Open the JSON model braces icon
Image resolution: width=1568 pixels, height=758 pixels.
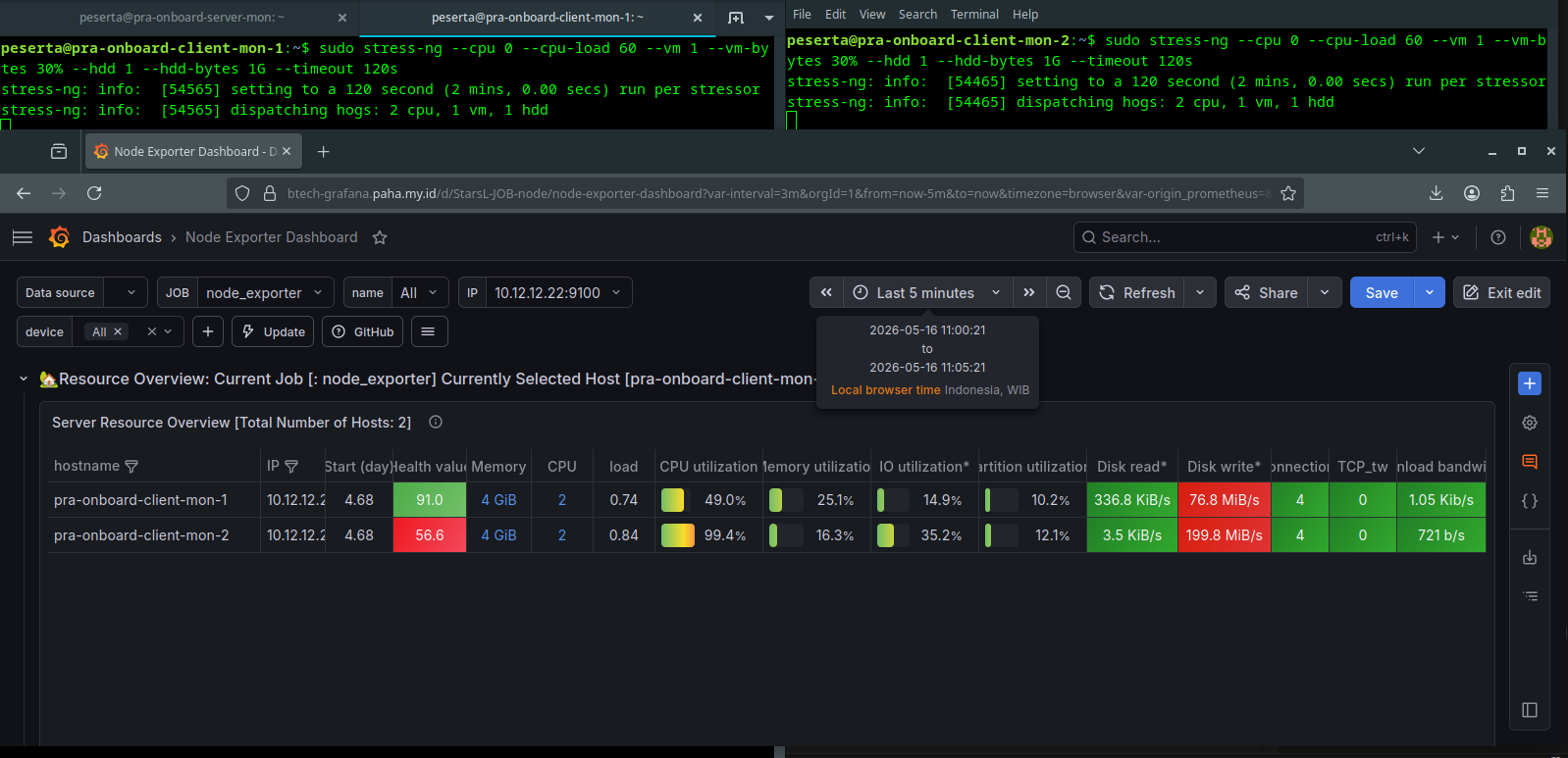tap(1529, 501)
